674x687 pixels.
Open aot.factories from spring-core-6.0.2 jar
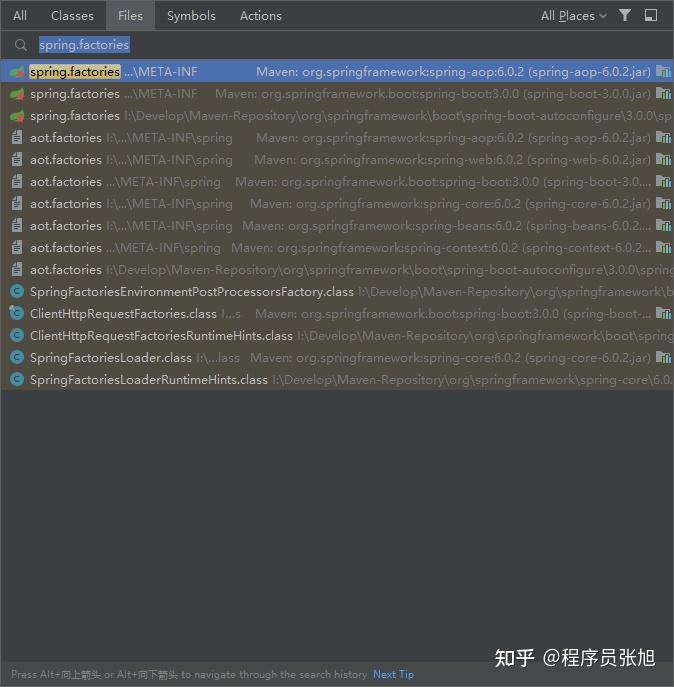(x=337, y=204)
